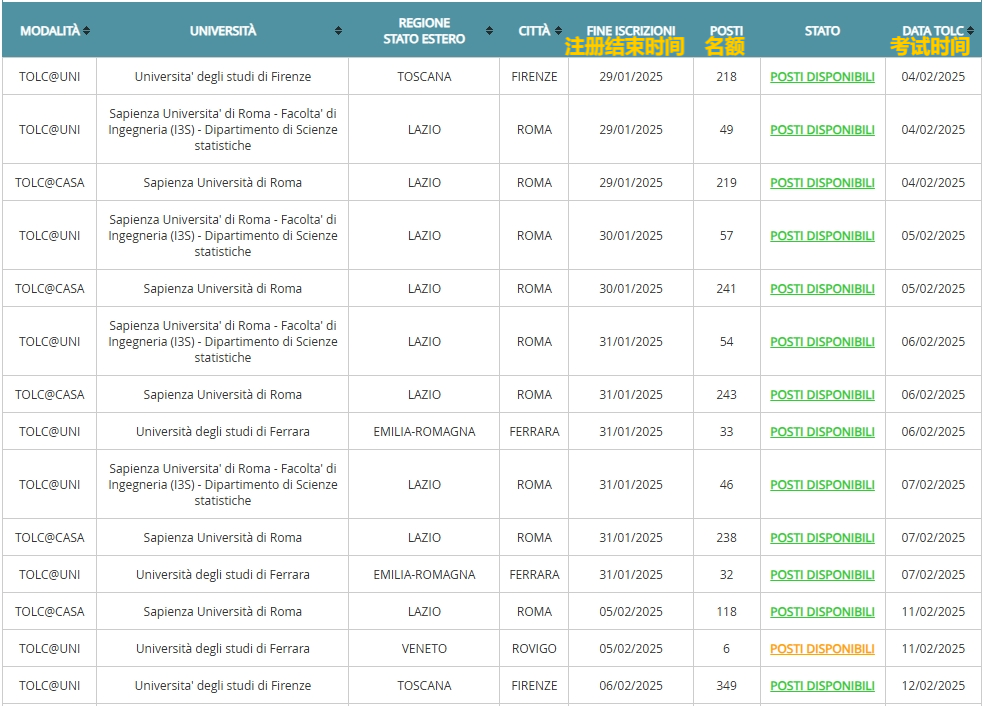
Task: Click the seat count 218
Action: (726, 77)
